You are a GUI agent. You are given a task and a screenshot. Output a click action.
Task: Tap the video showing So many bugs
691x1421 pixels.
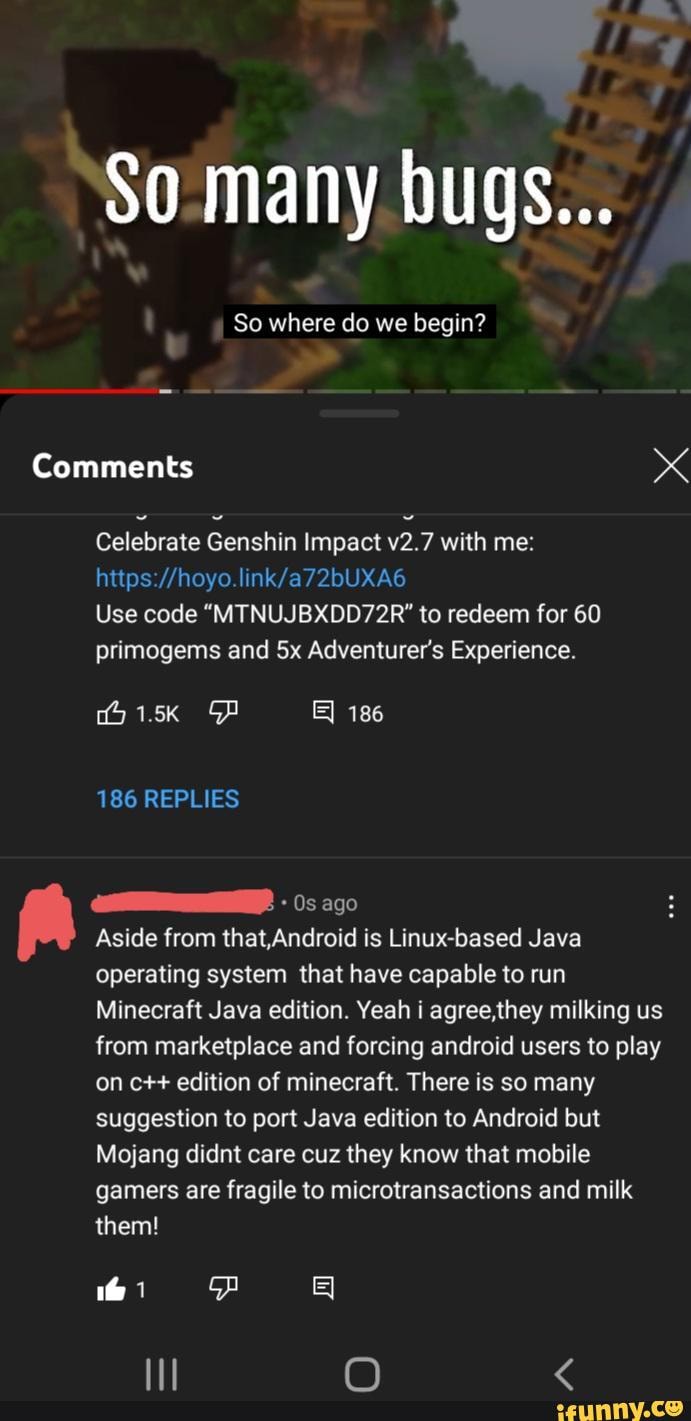pos(345,195)
